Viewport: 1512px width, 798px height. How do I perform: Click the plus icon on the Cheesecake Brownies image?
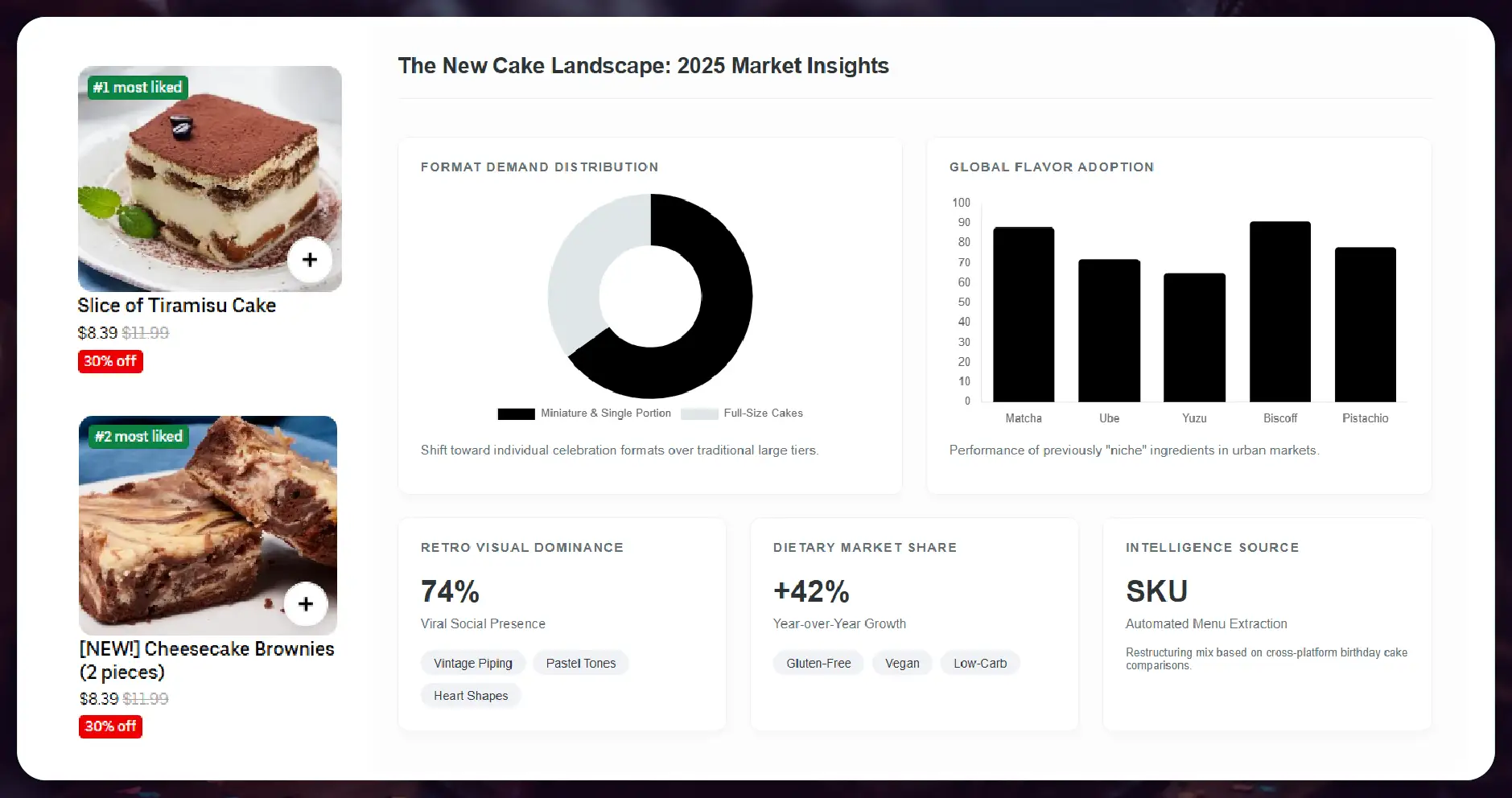305,603
